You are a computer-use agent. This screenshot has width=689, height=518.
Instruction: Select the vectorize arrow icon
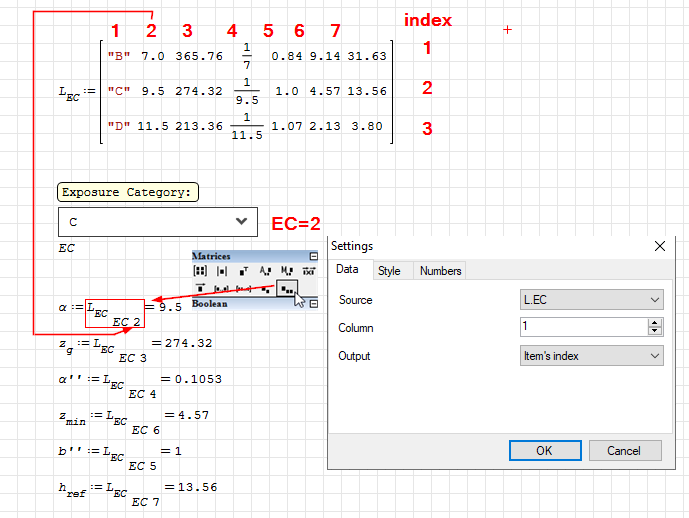click(x=200, y=289)
